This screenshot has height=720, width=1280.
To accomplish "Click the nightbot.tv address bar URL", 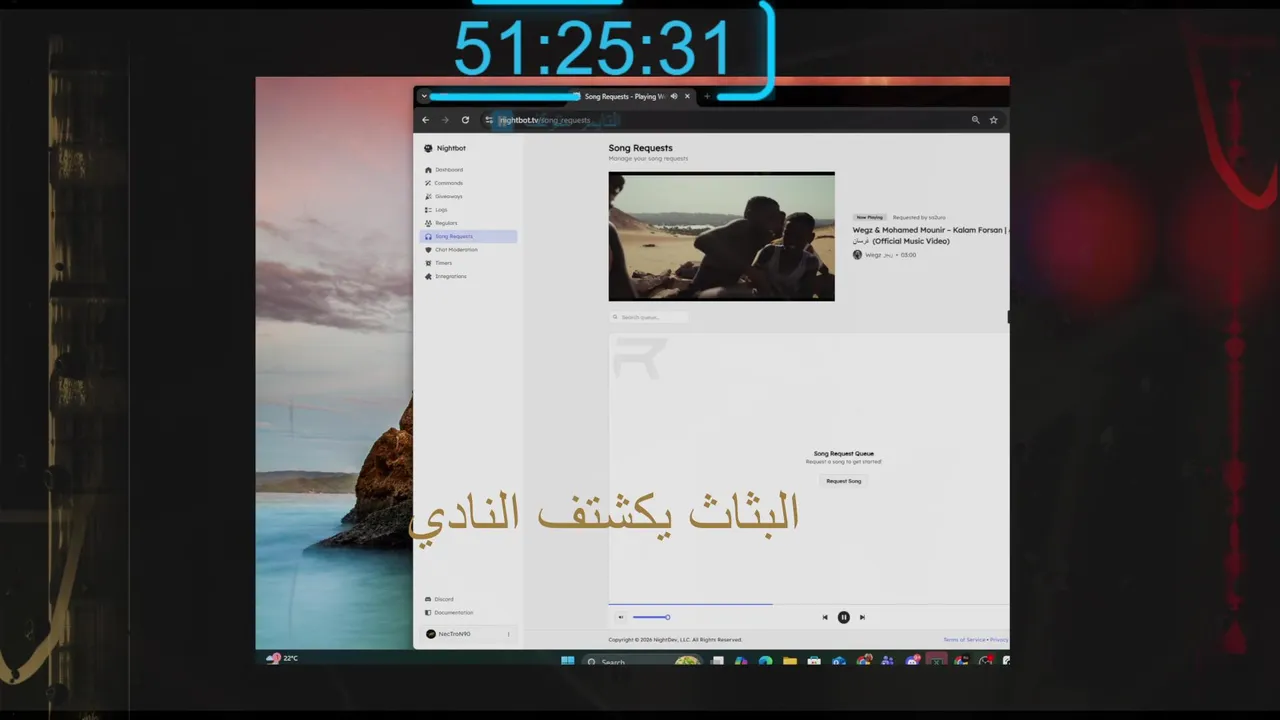I will (545, 120).
